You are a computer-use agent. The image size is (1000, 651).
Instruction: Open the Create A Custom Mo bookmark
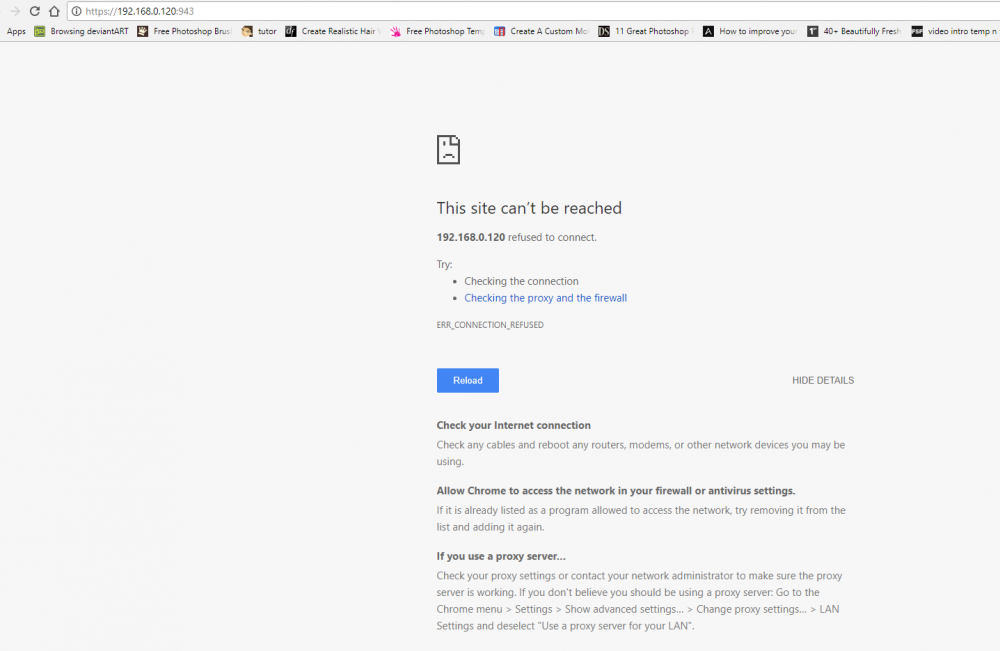coord(549,31)
